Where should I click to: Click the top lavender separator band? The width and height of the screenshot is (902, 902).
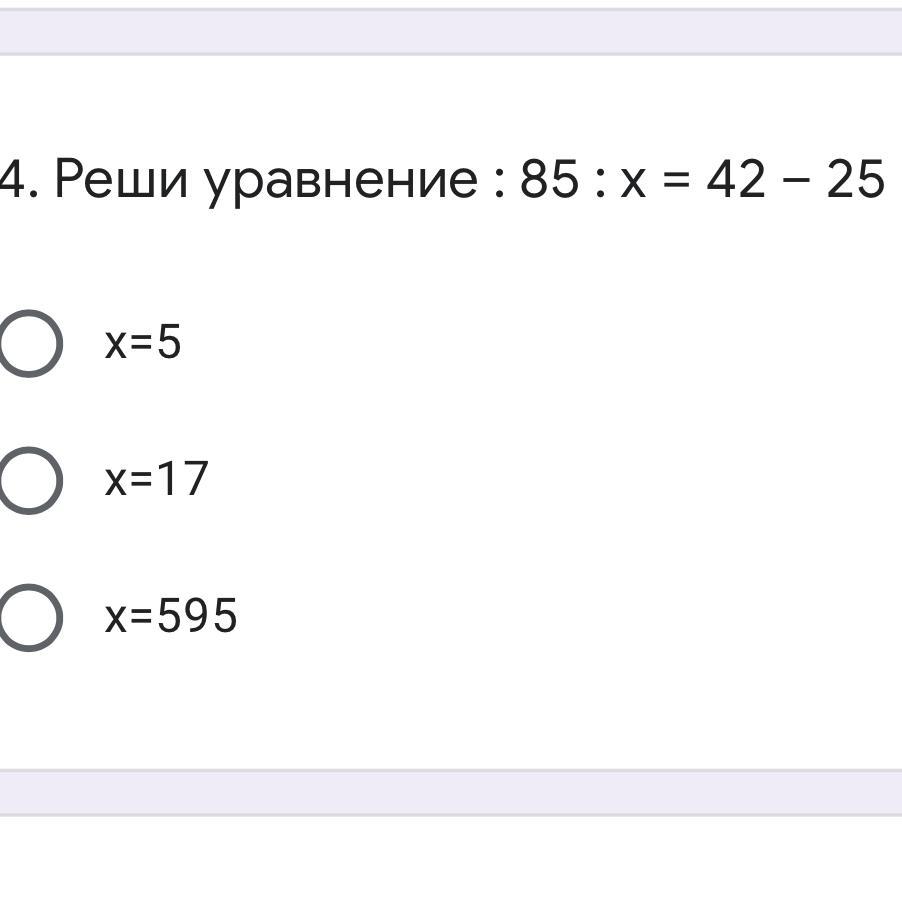450,32
